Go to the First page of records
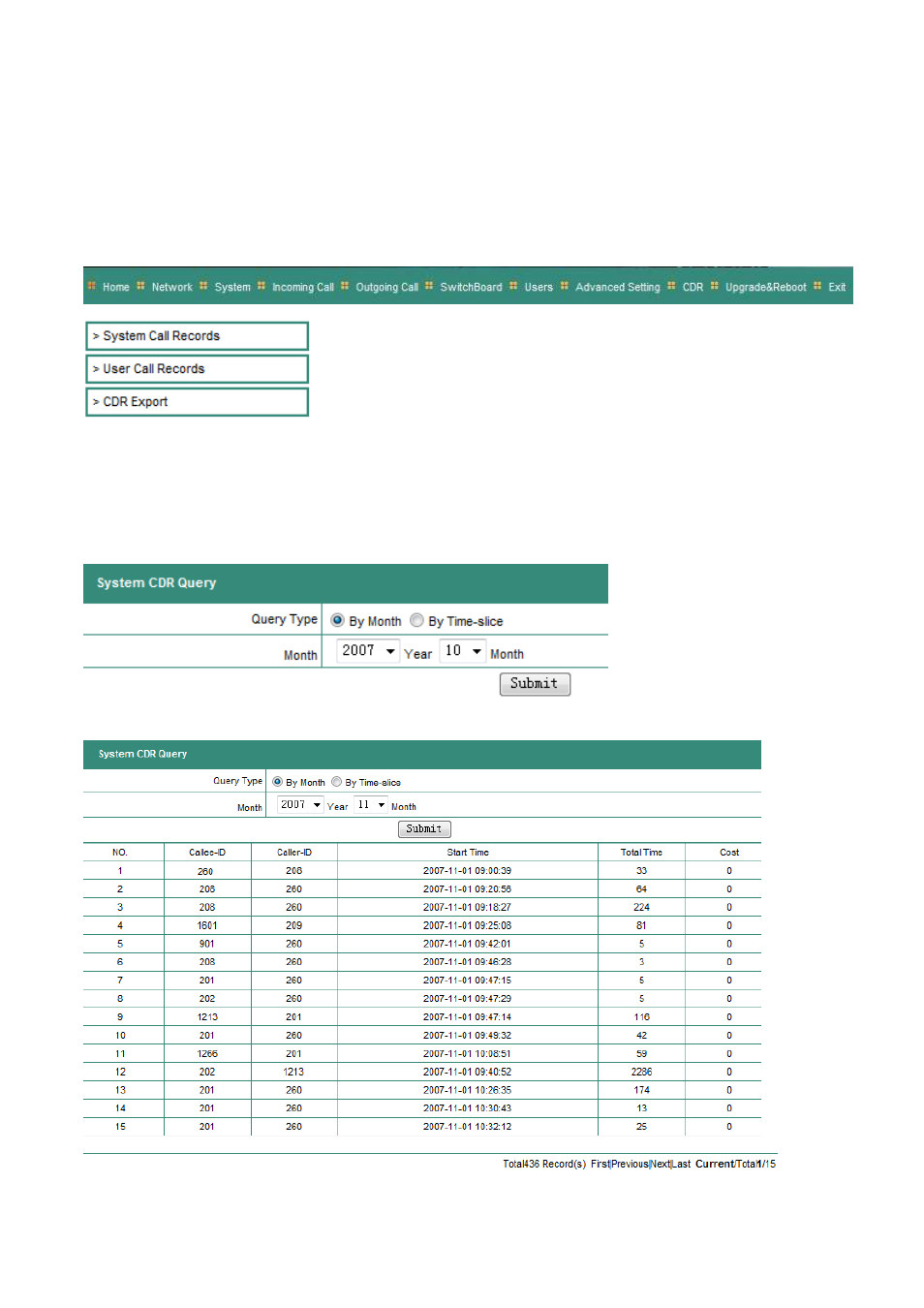 600,1164
